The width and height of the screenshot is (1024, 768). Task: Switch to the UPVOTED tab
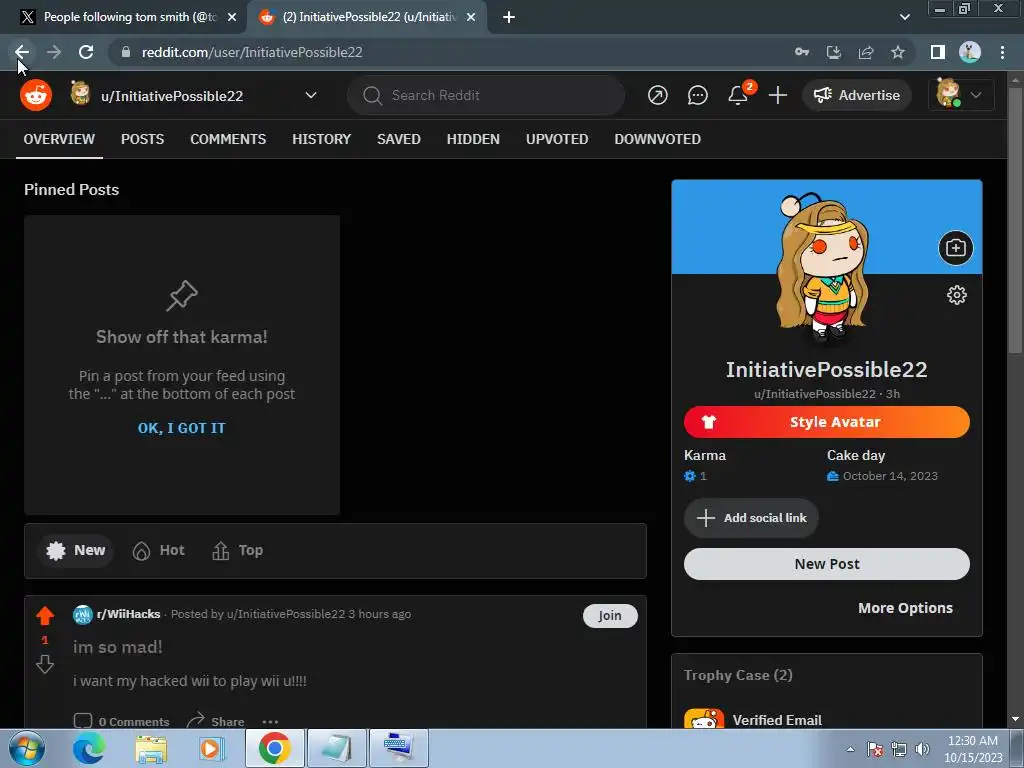click(557, 139)
